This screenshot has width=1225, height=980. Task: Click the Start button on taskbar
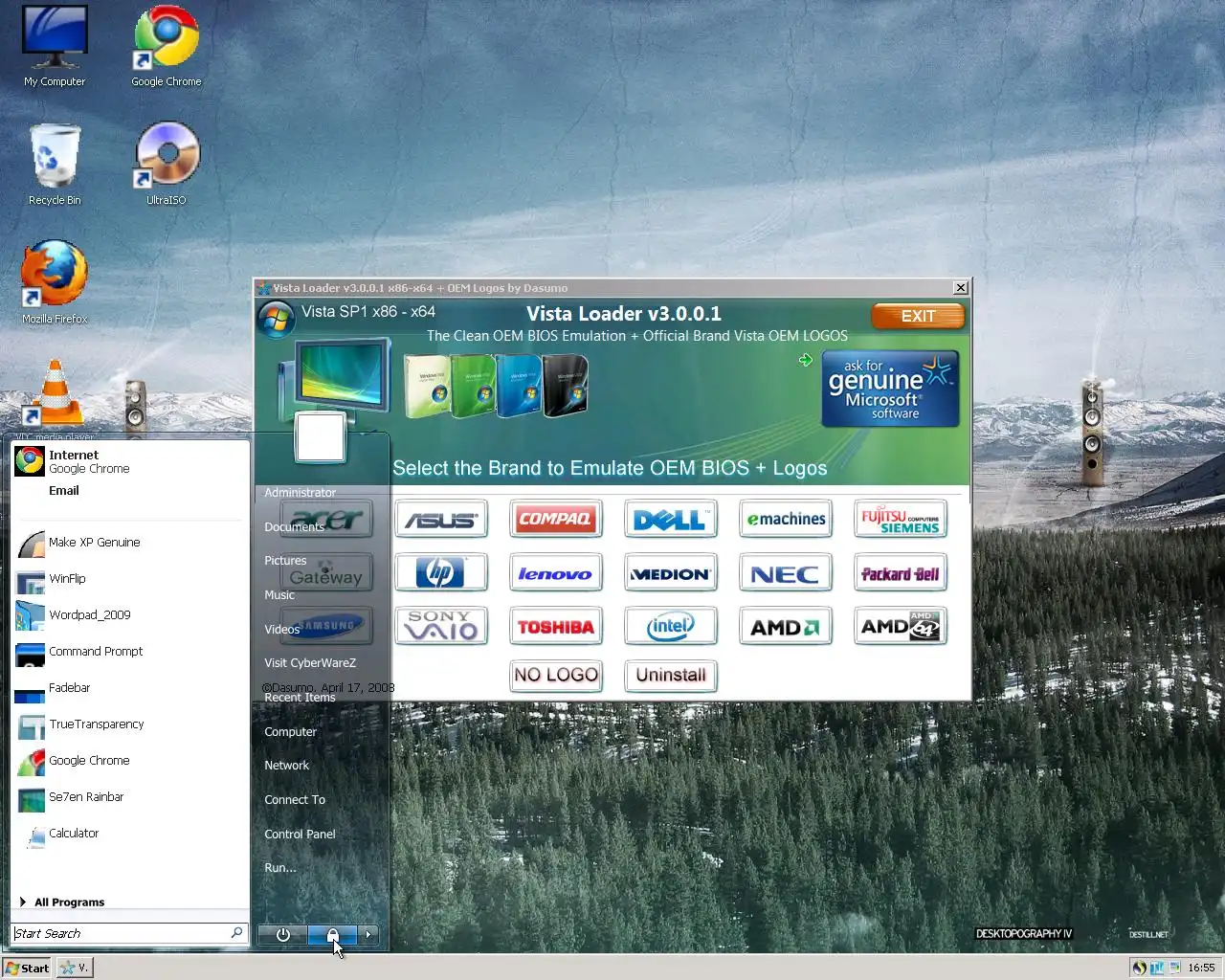[x=27, y=968]
